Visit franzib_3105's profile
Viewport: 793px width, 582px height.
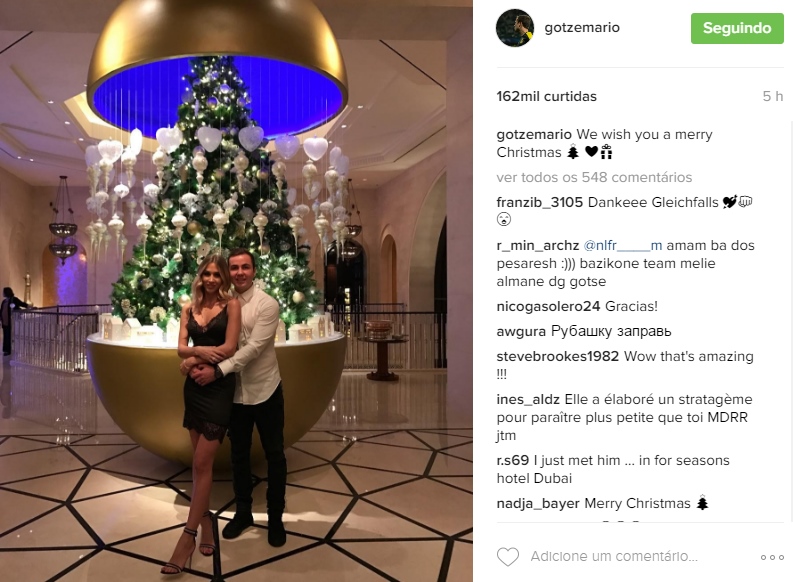[x=540, y=202]
